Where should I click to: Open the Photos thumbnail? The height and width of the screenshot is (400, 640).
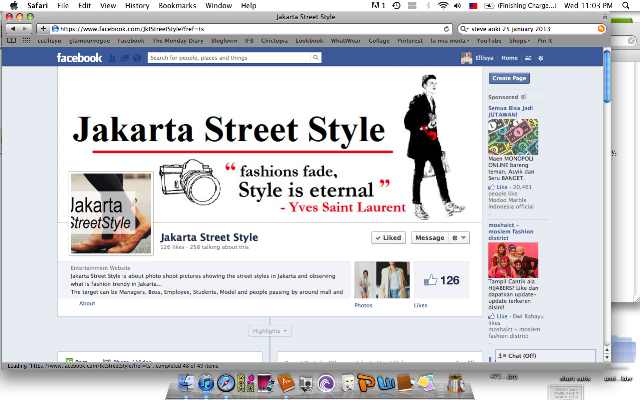(x=382, y=280)
